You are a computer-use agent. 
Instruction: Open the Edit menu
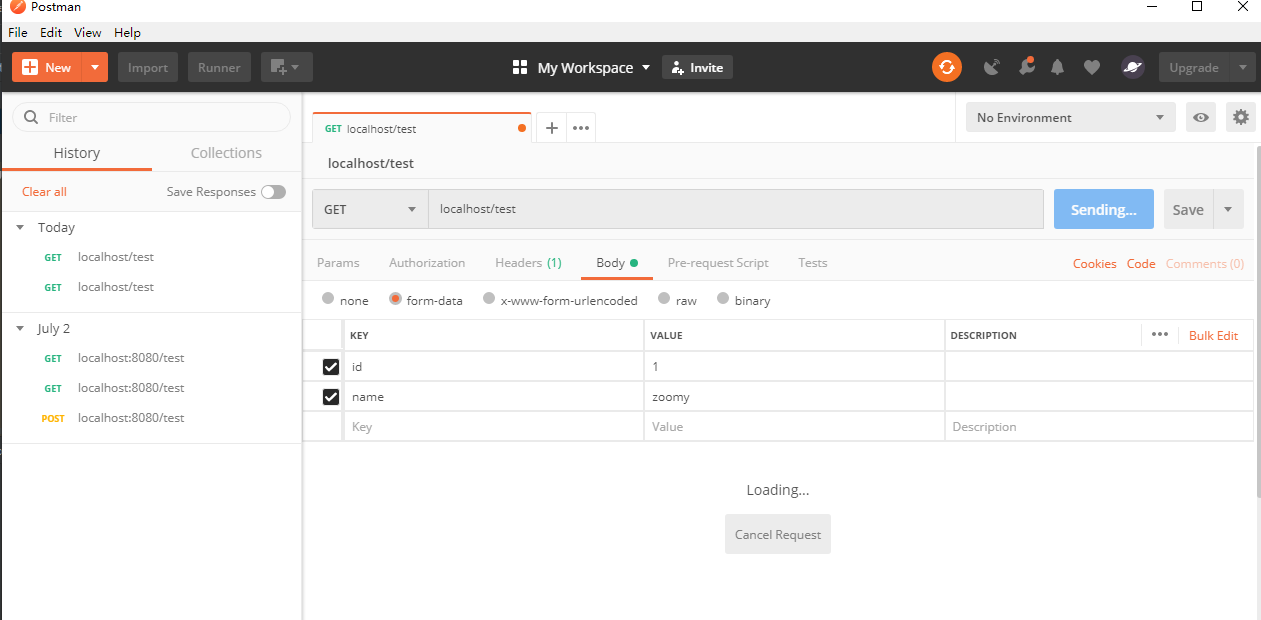51,32
